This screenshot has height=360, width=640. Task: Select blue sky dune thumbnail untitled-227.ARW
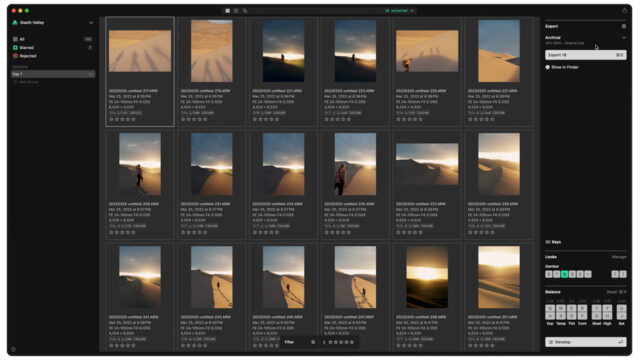[x=499, y=51]
